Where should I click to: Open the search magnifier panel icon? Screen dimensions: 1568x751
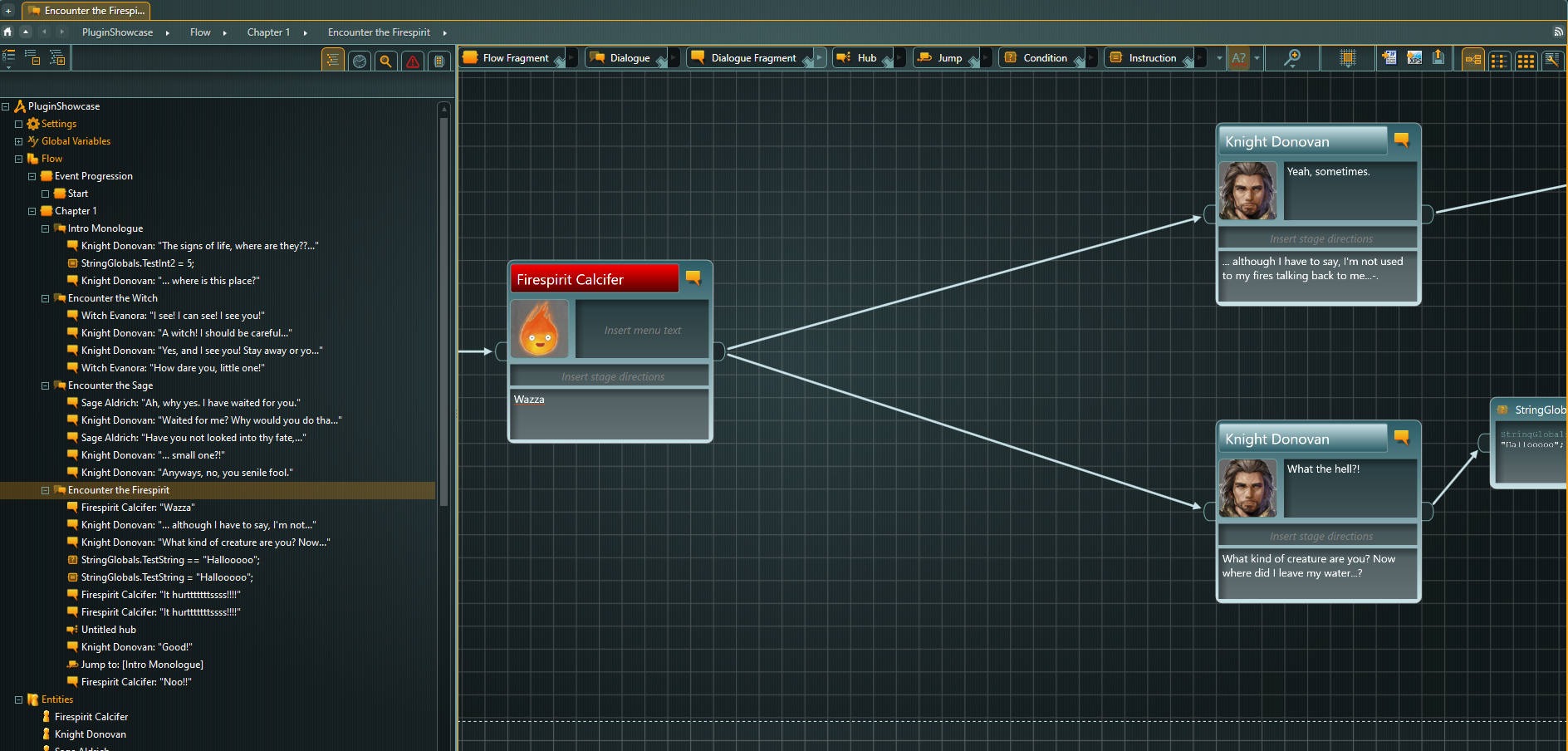386,61
